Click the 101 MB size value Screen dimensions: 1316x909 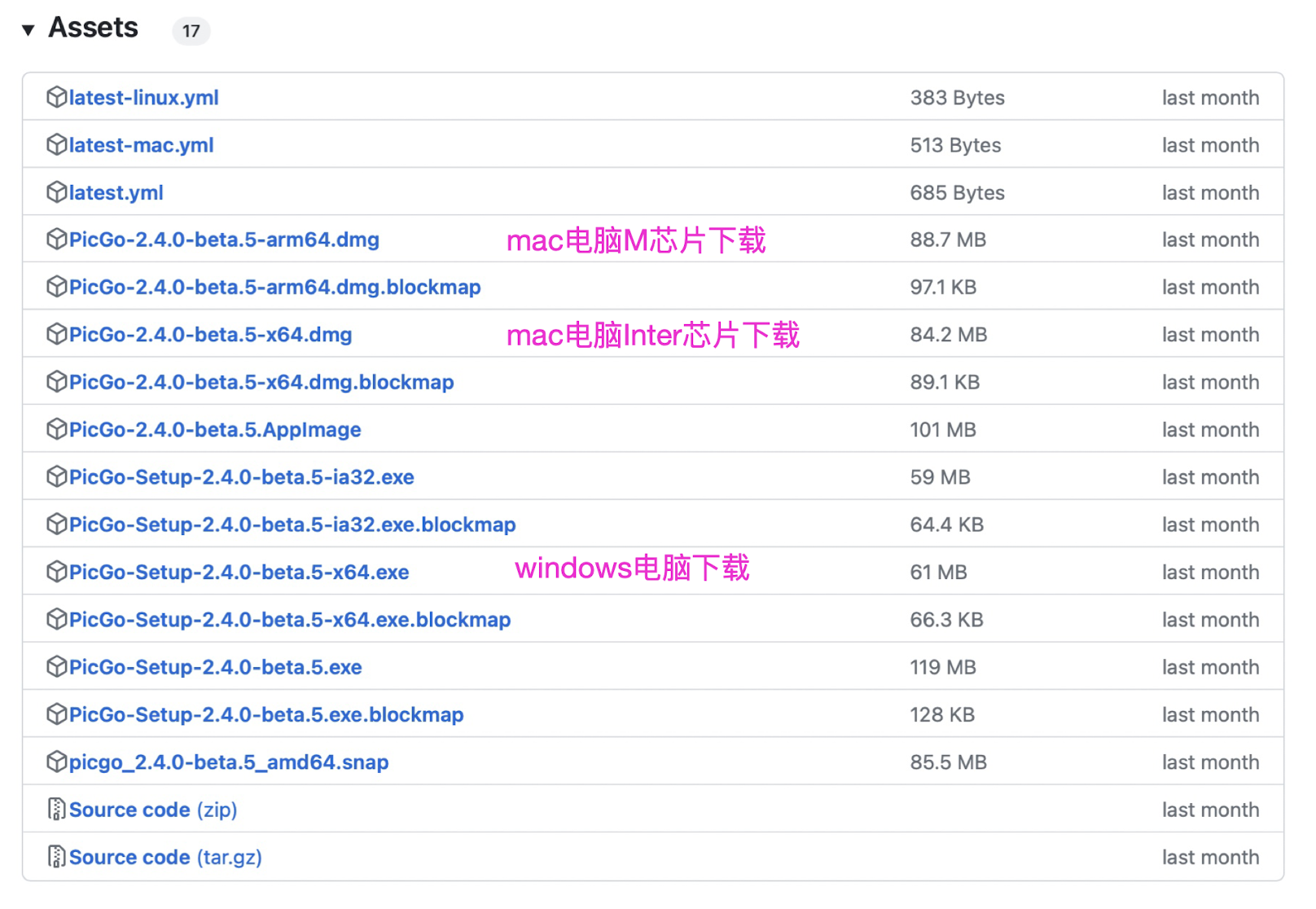click(943, 430)
